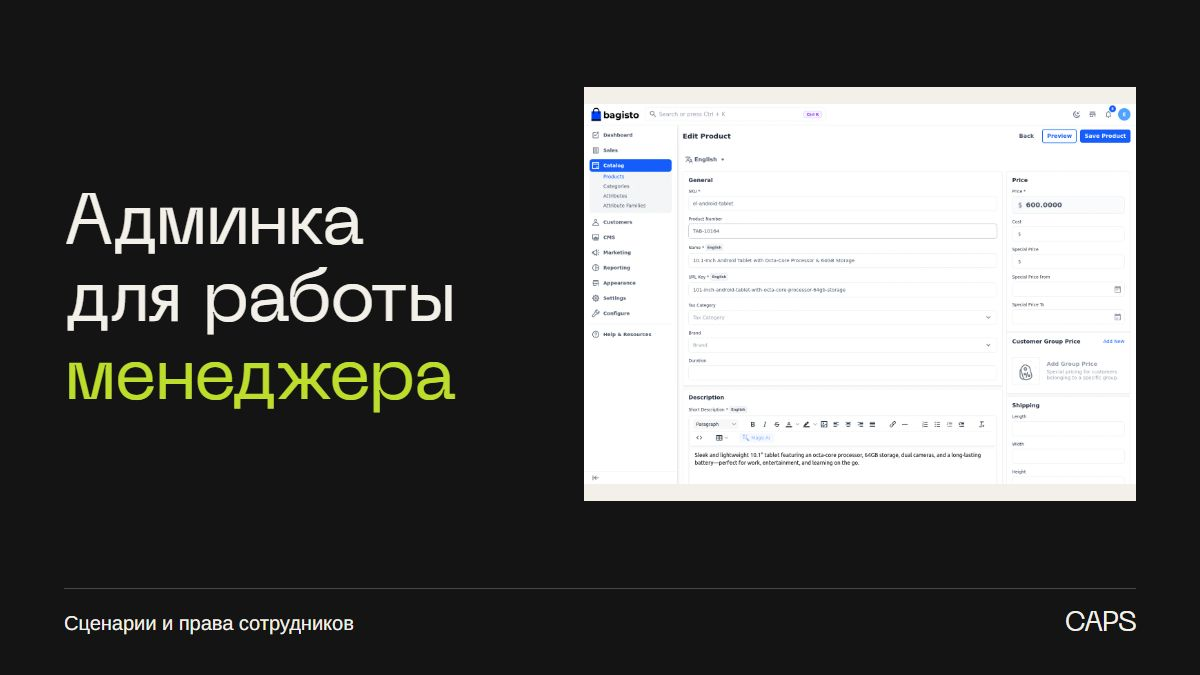
Task: Insert link in description editor
Action: pyautogui.click(x=893, y=424)
